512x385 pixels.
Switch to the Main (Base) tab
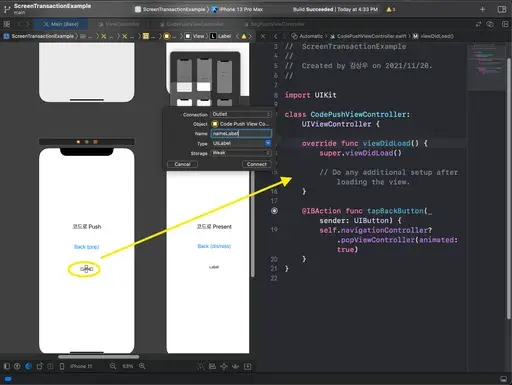coord(61,24)
